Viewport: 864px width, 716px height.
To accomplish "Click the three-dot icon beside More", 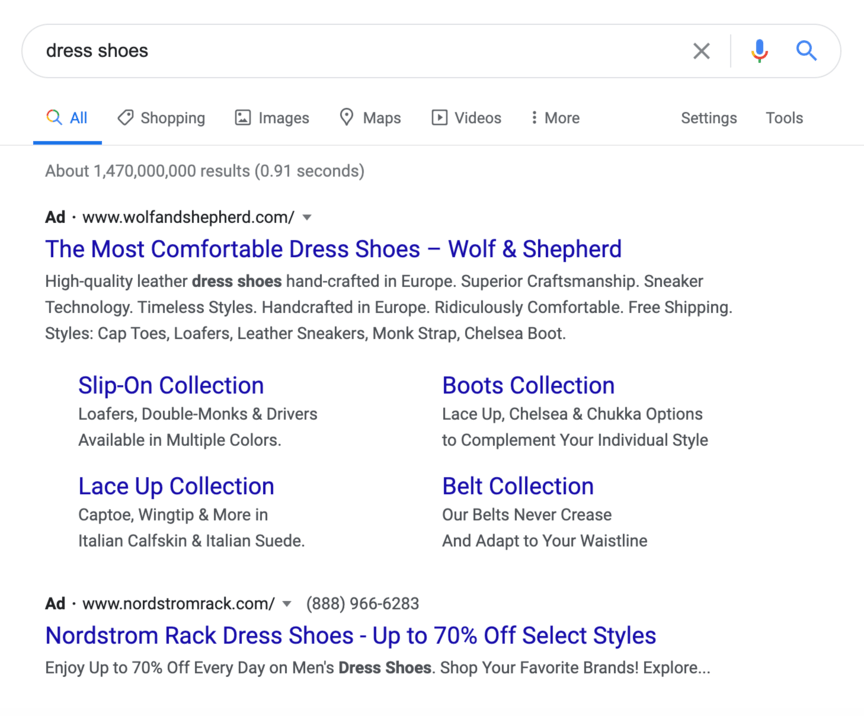I will point(534,117).
